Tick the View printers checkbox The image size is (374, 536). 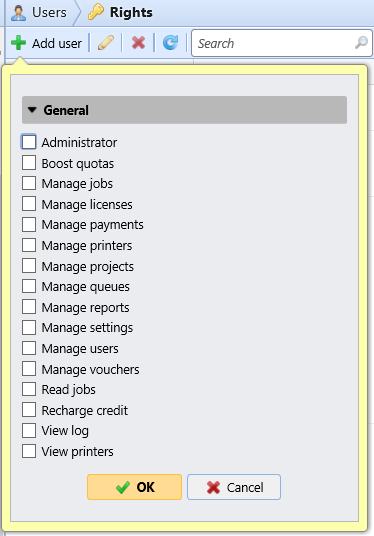(29, 451)
